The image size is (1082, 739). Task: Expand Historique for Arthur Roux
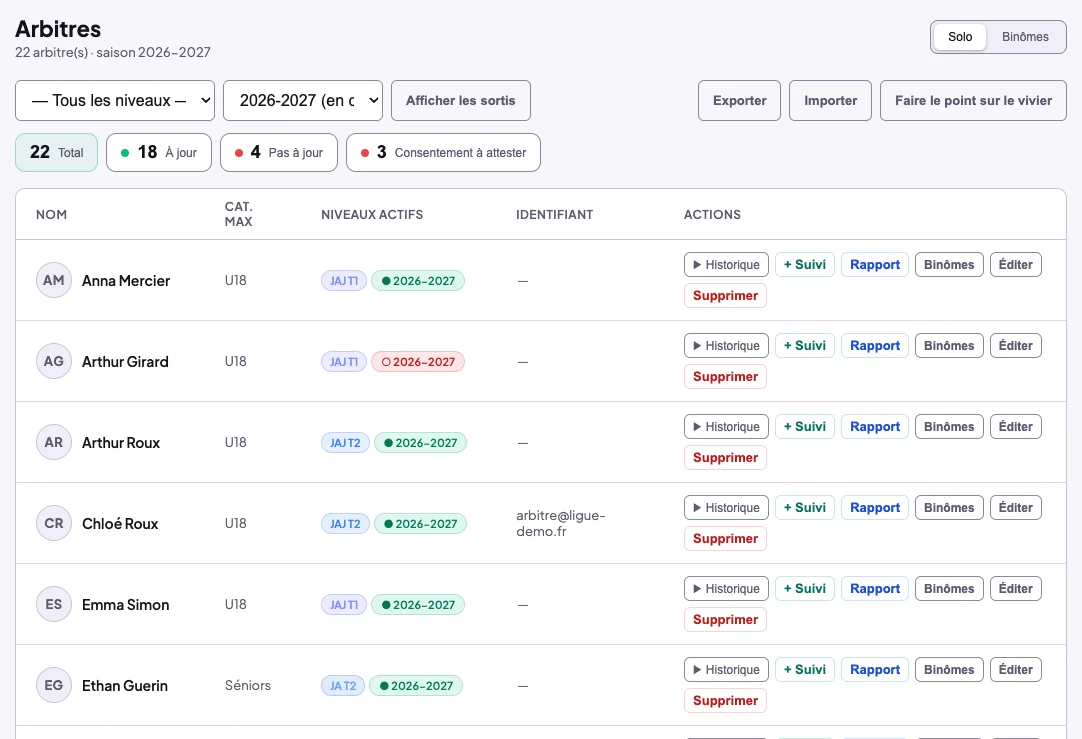[x=726, y=426]
